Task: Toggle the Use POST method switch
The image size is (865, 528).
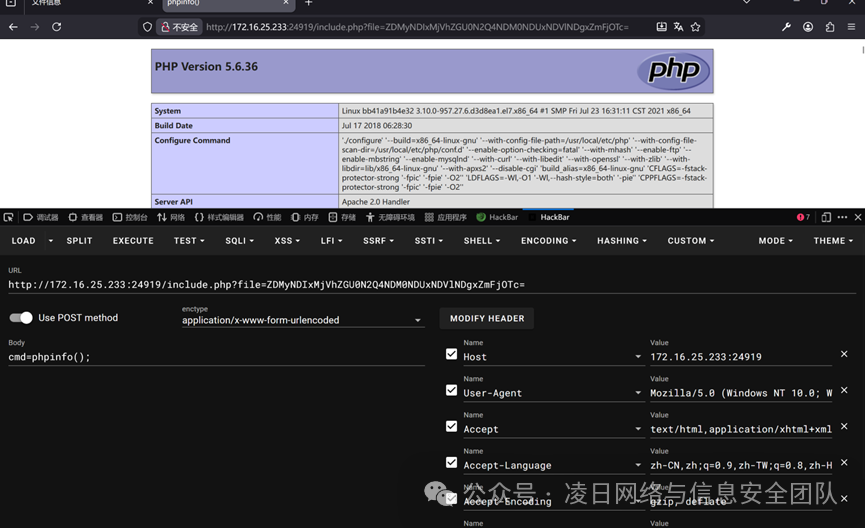Action: [21, 318]
